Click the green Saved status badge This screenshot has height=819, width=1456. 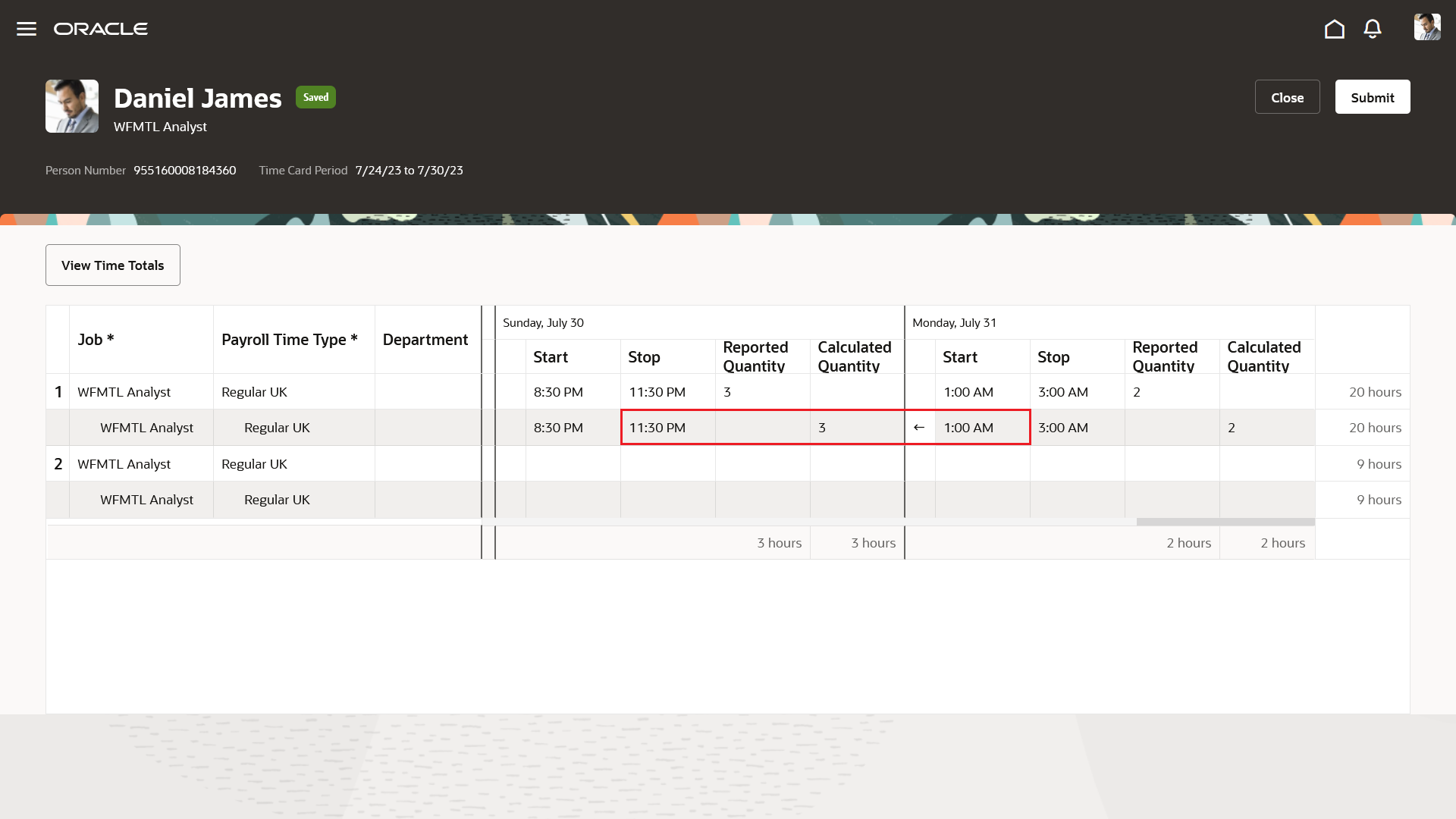(315, 97)
